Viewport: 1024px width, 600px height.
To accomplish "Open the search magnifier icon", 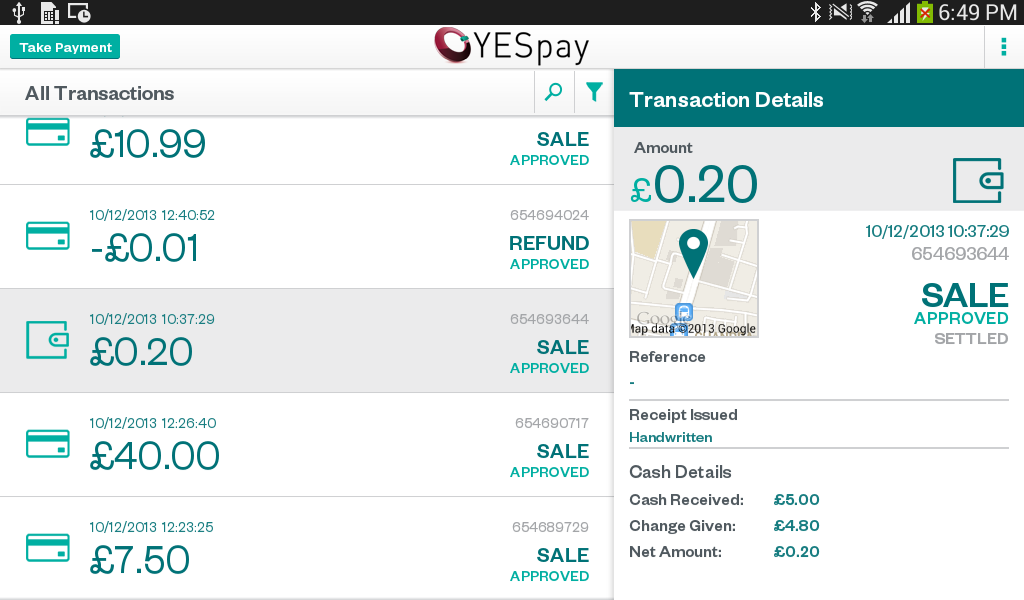I will 553,93.
